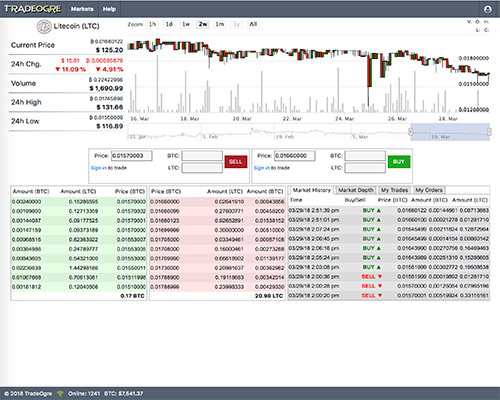Select buy order priced 0.01570032
The image size is (500, 400).
pyautogui.click(x=79, y=211)
